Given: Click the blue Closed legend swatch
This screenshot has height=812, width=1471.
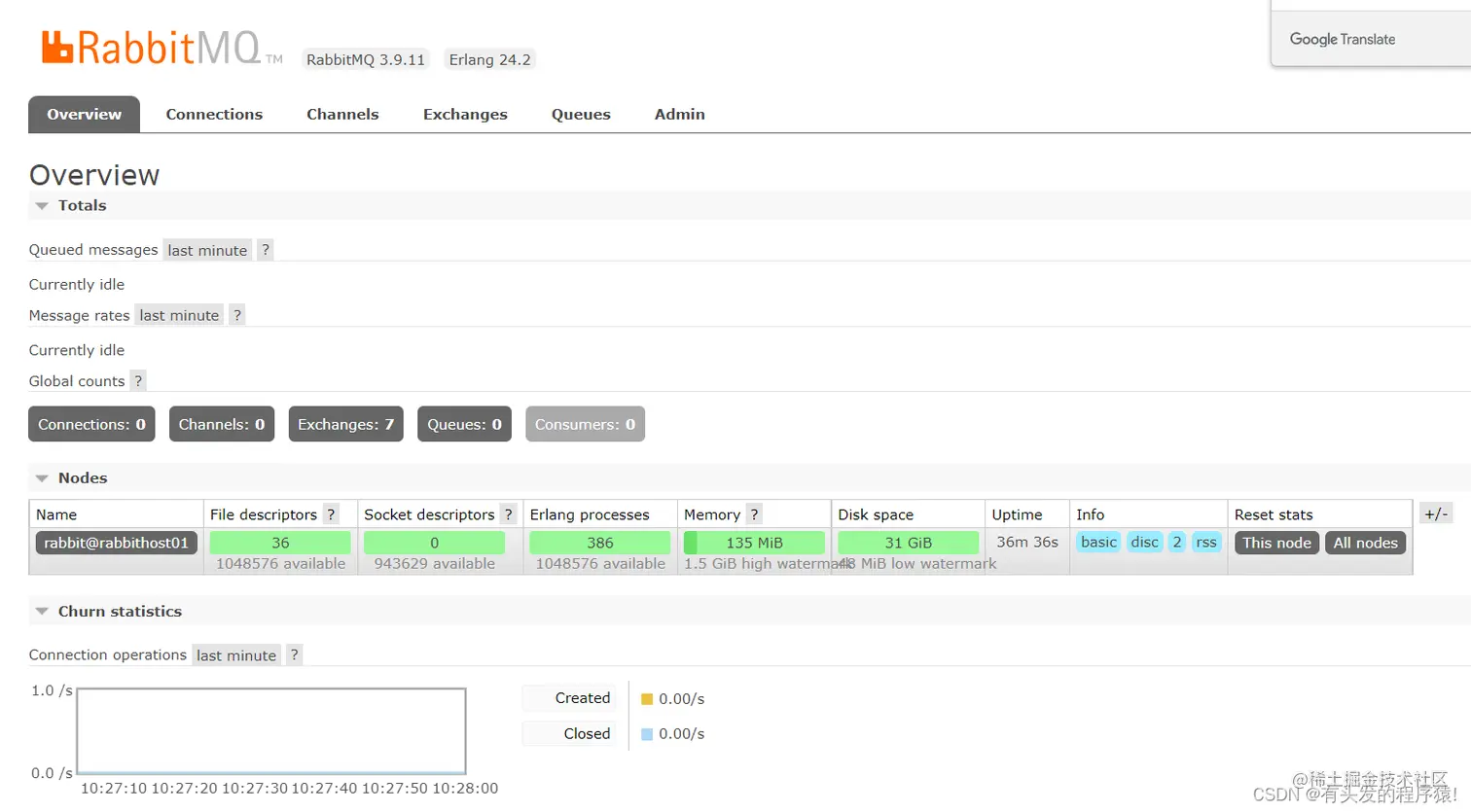Looking at the screenshot, I should point(647,734).
